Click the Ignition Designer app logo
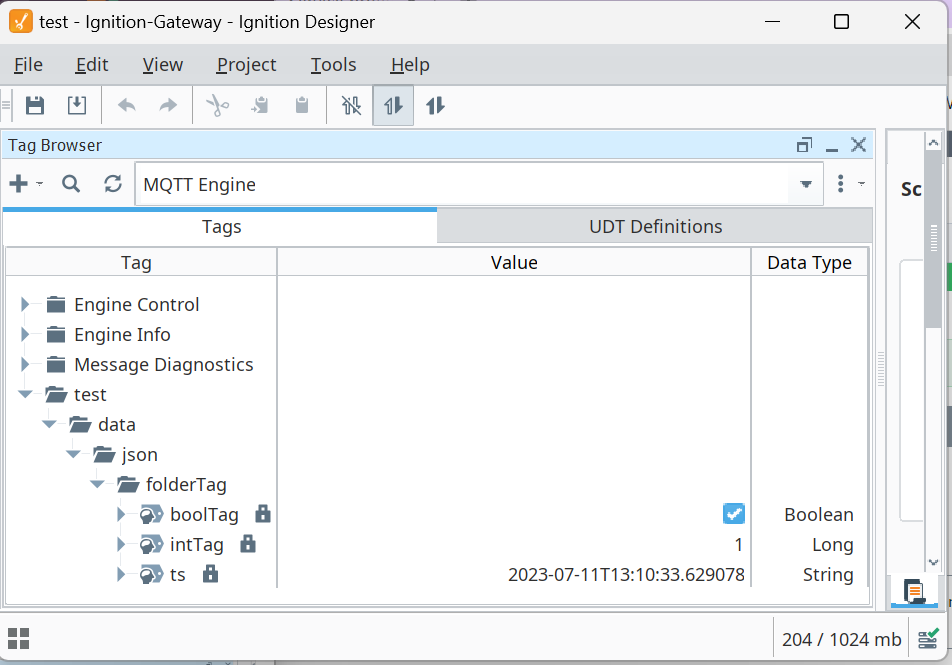Screen dimensions: 952x665 coord(21,22)
